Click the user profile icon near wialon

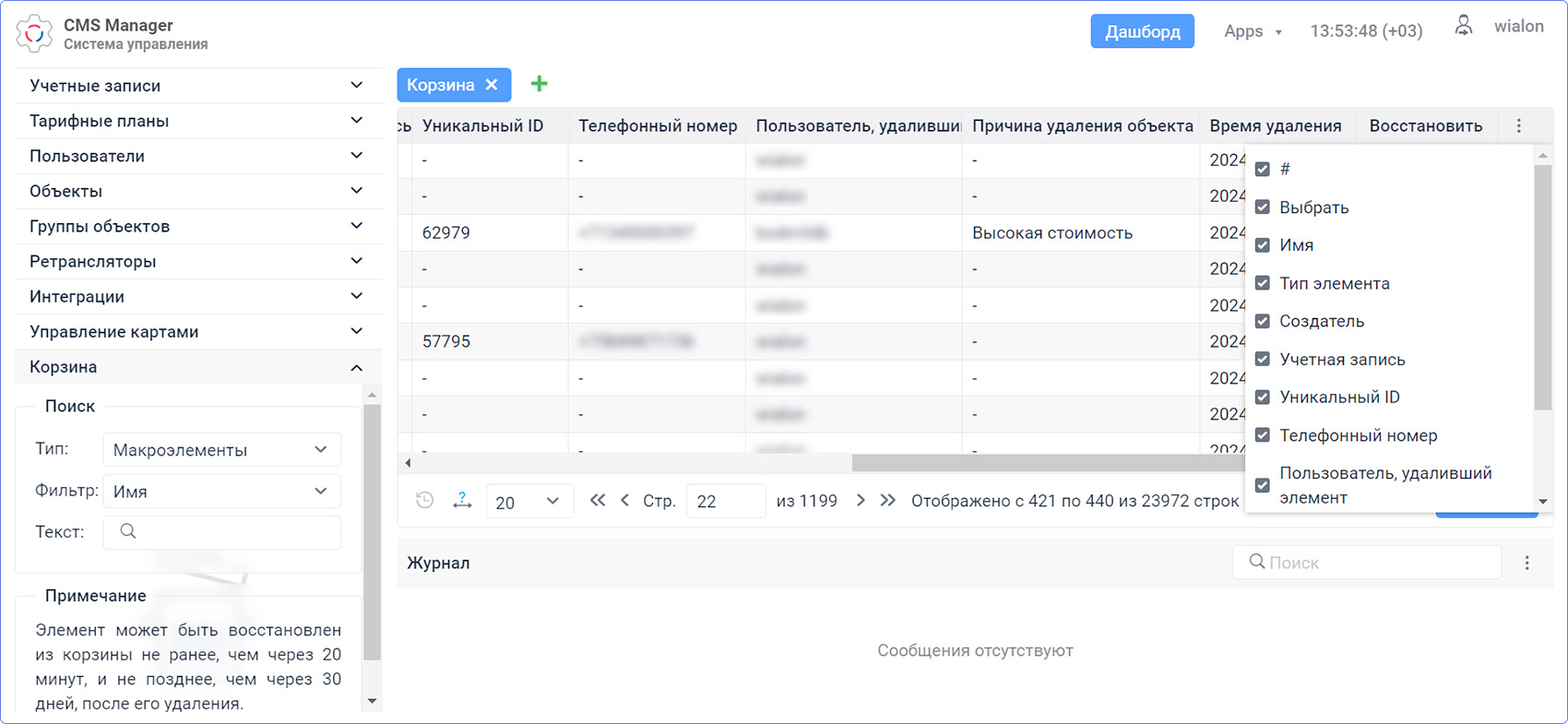pos(1463,27)
